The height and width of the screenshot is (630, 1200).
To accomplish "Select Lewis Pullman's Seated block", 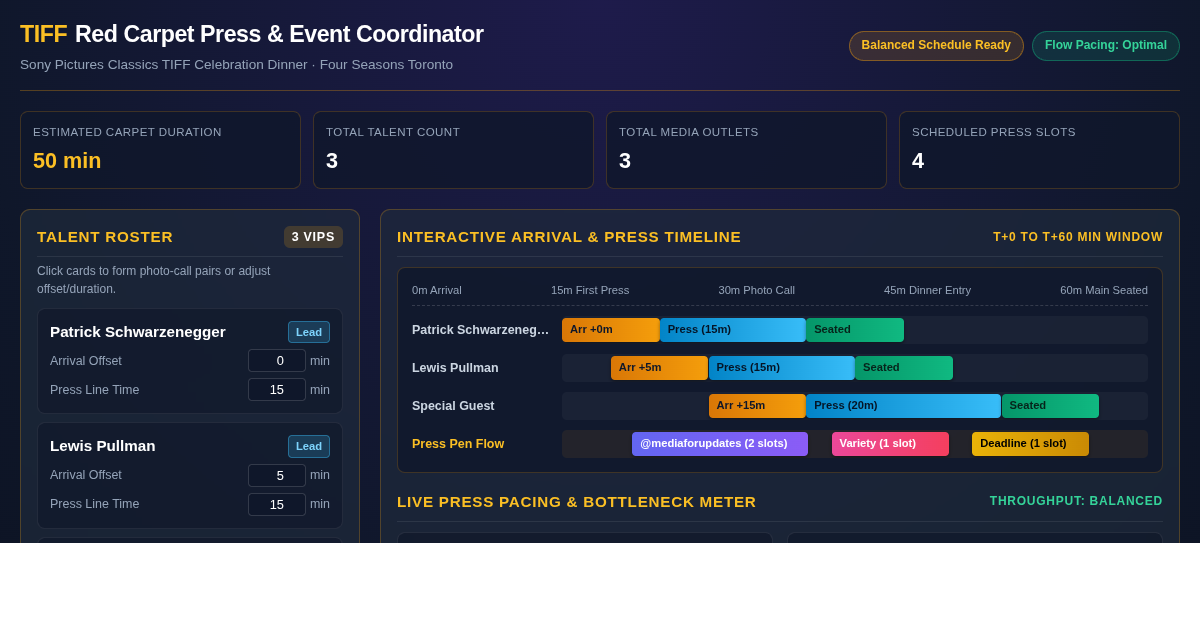I will coord(904,368).
